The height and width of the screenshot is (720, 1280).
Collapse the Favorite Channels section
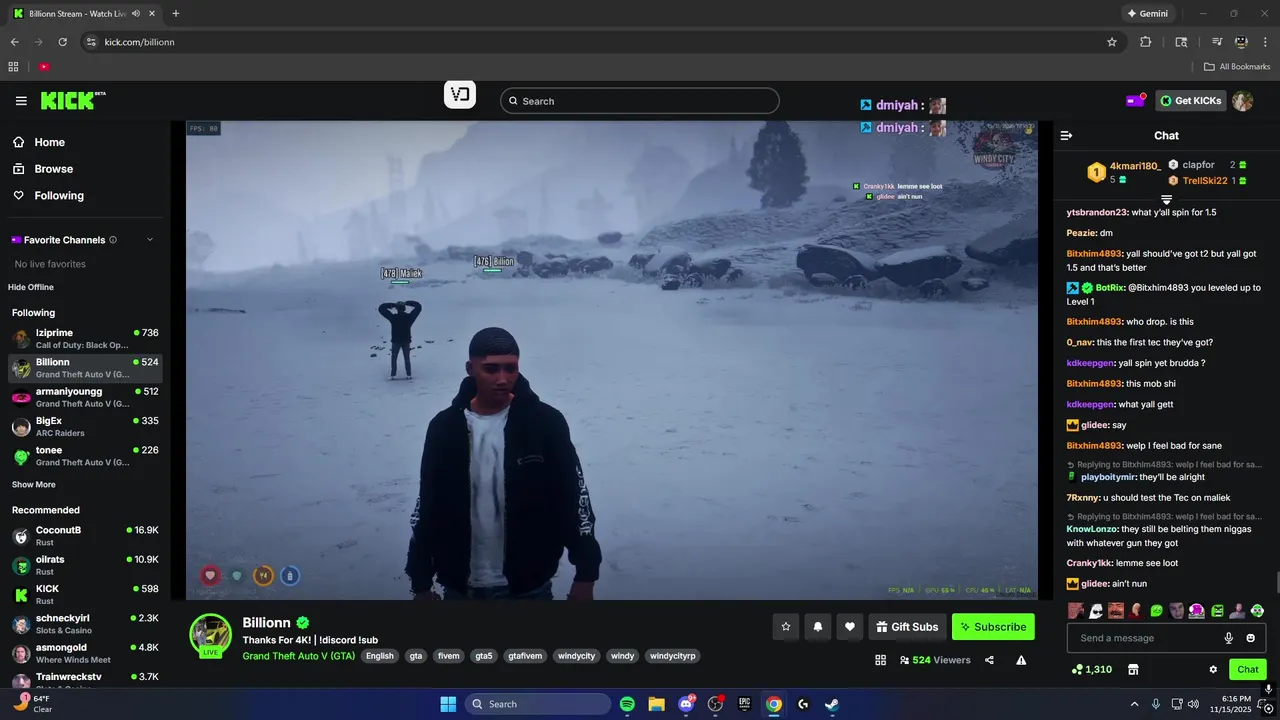(x=150, y=240)
